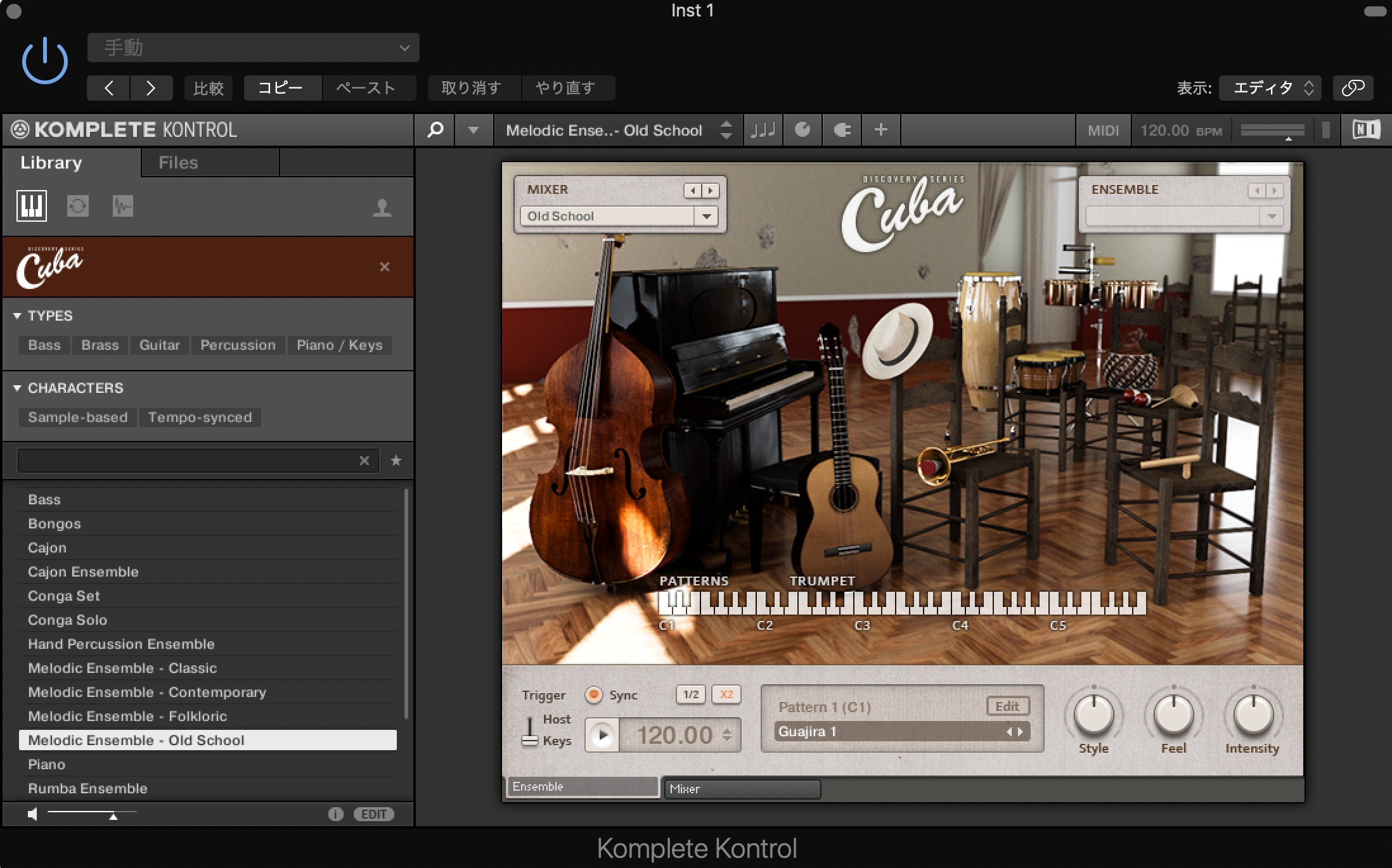1392x868 pixels.
Task: Toggle the plugin power button
Action: 44,61
